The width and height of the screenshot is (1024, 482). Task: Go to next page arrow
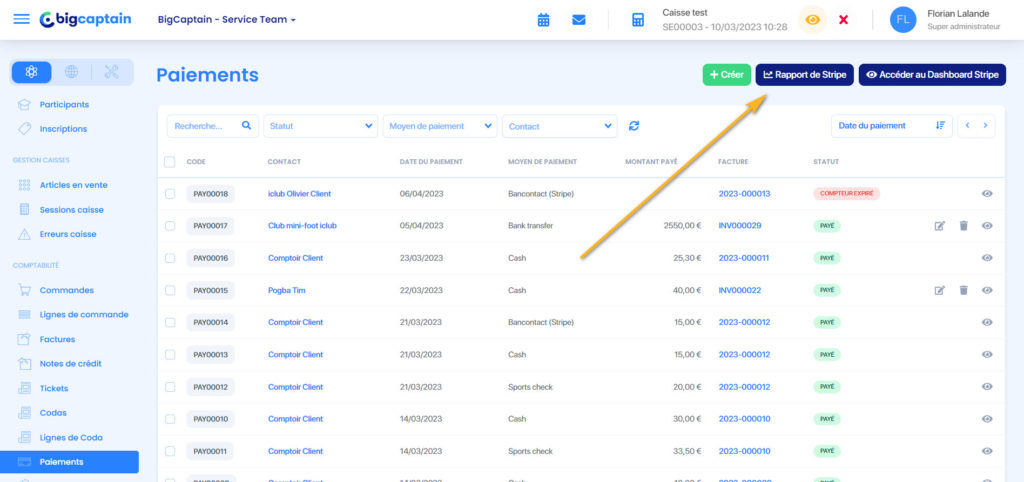(985, 125)
